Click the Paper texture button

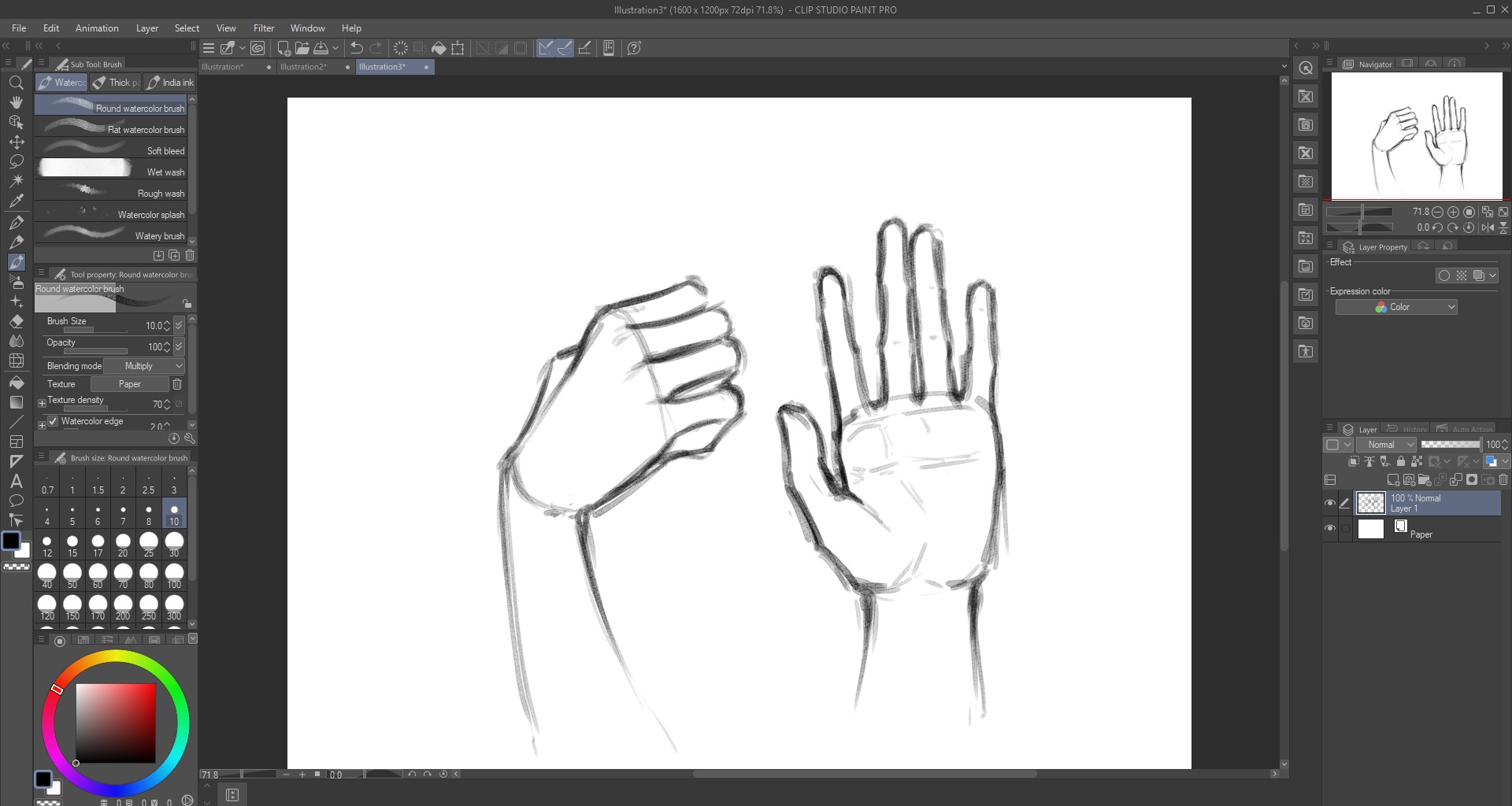point(129,384)
